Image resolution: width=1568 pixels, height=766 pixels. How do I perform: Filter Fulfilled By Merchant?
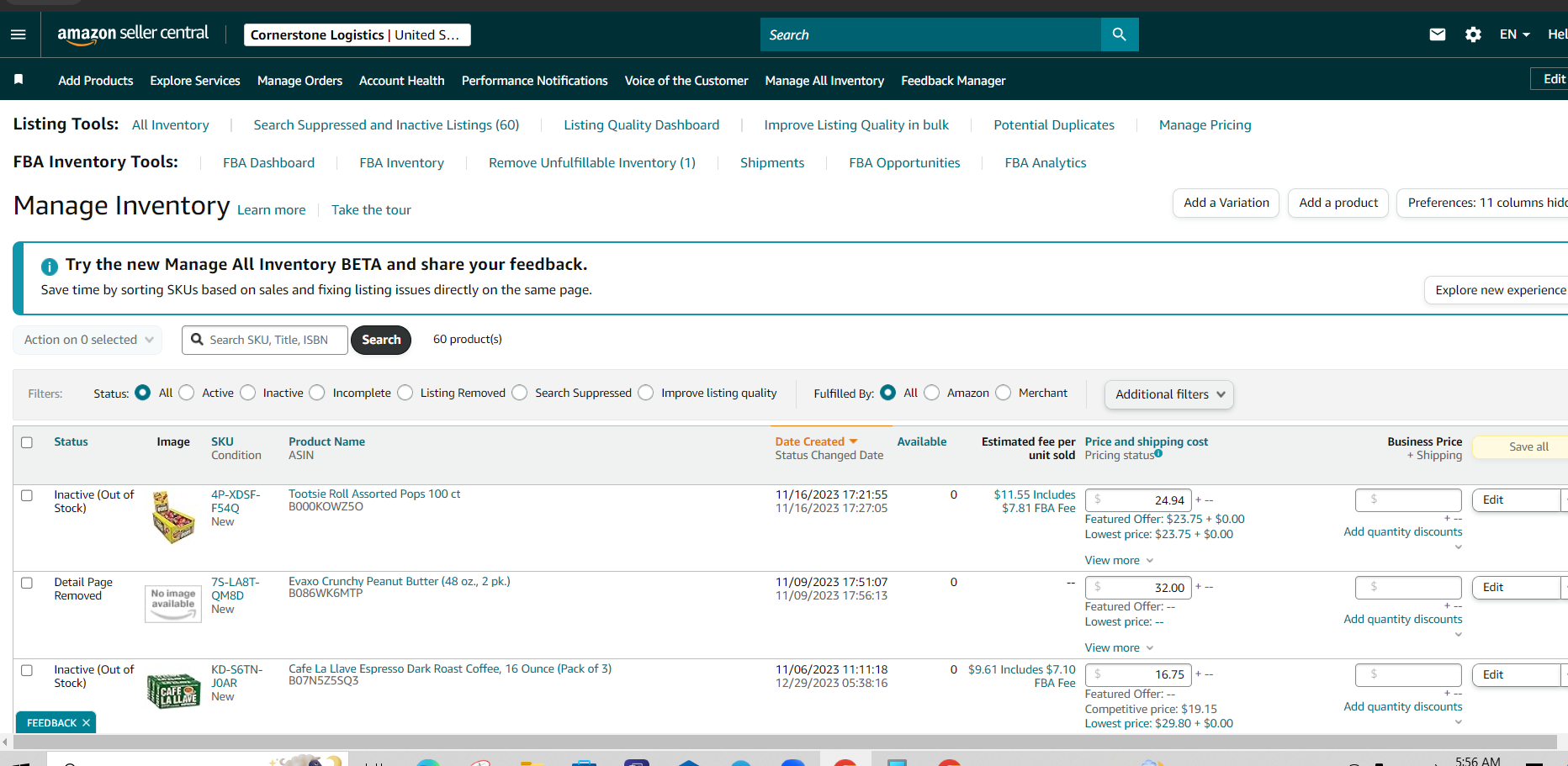pos(1004,393)
